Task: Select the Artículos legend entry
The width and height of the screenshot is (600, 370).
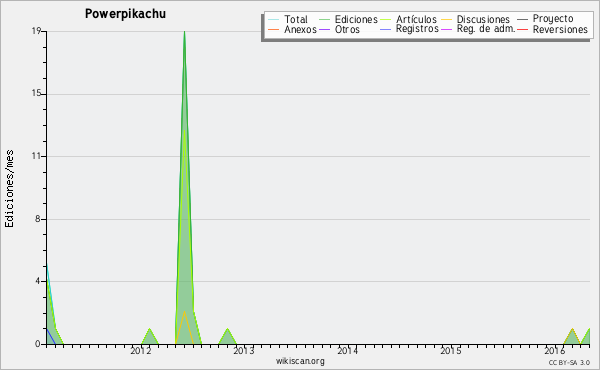Action: (408, 19)
